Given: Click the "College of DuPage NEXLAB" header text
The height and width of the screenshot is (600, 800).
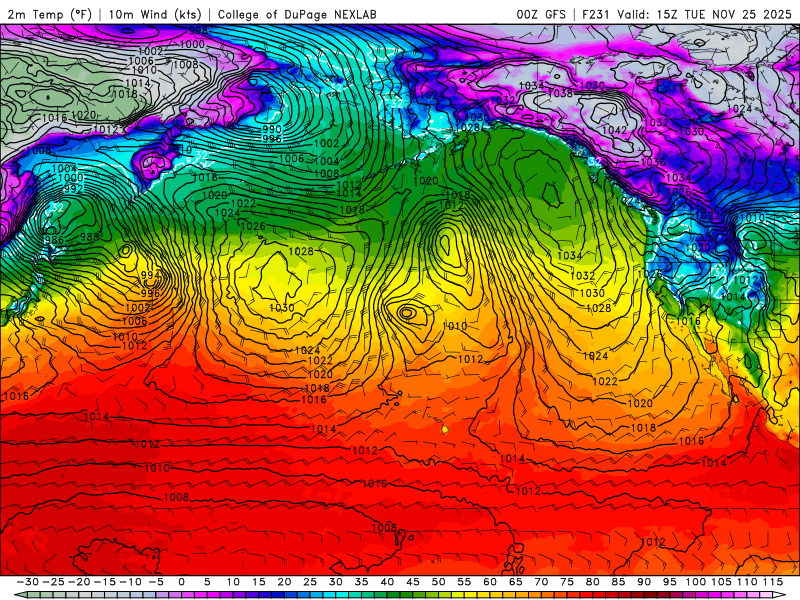Looking at the screenshot, I should [x=297, y=14].
